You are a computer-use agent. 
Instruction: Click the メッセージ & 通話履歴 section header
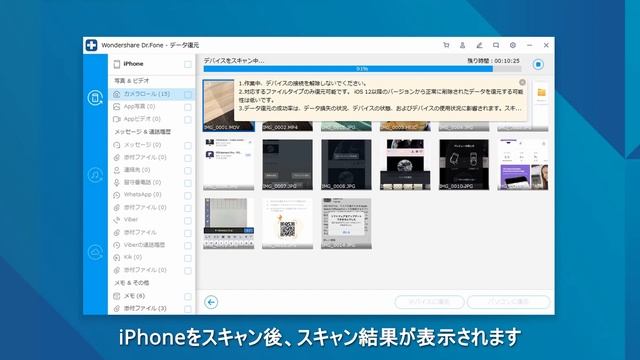(x=142, y=132)
